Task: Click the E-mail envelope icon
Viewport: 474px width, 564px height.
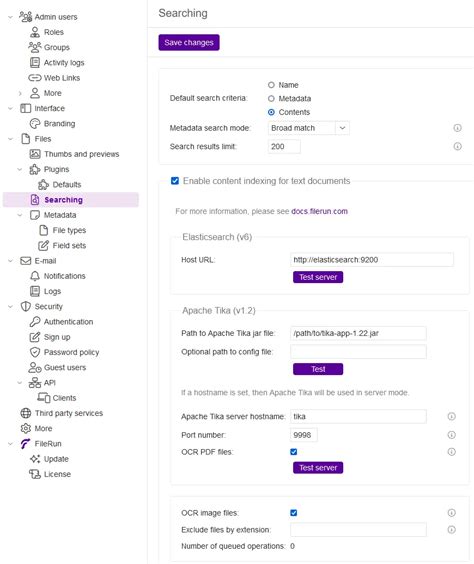Action: (x=26, y=261)
